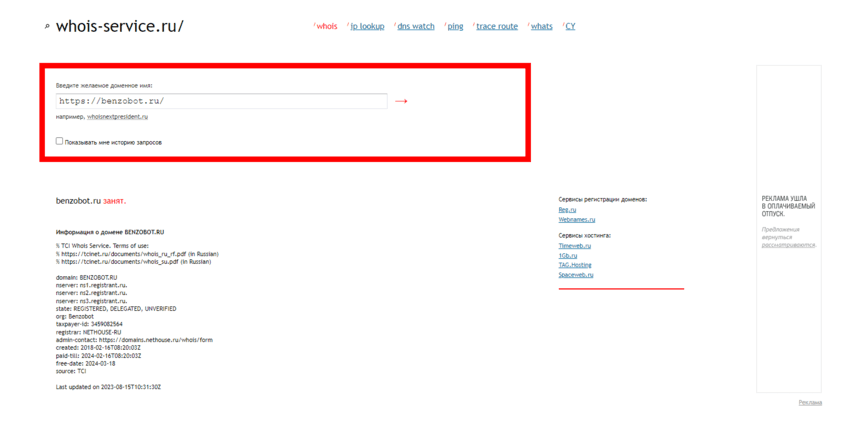Select the whats menu link

click(542, 26)
